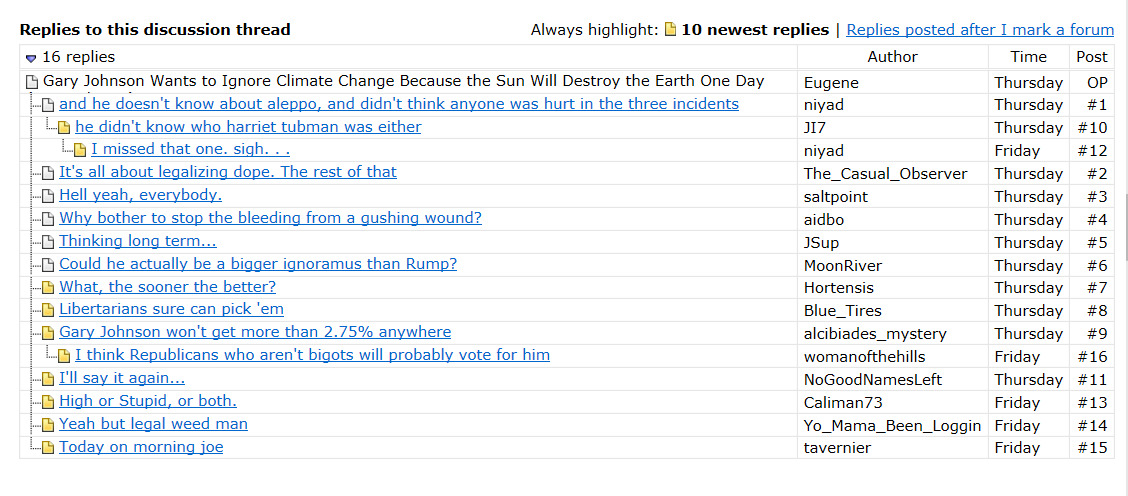Click yellow note icon next to harriet tubman reply
This screenshot has height=496, width=1128.
64,128
